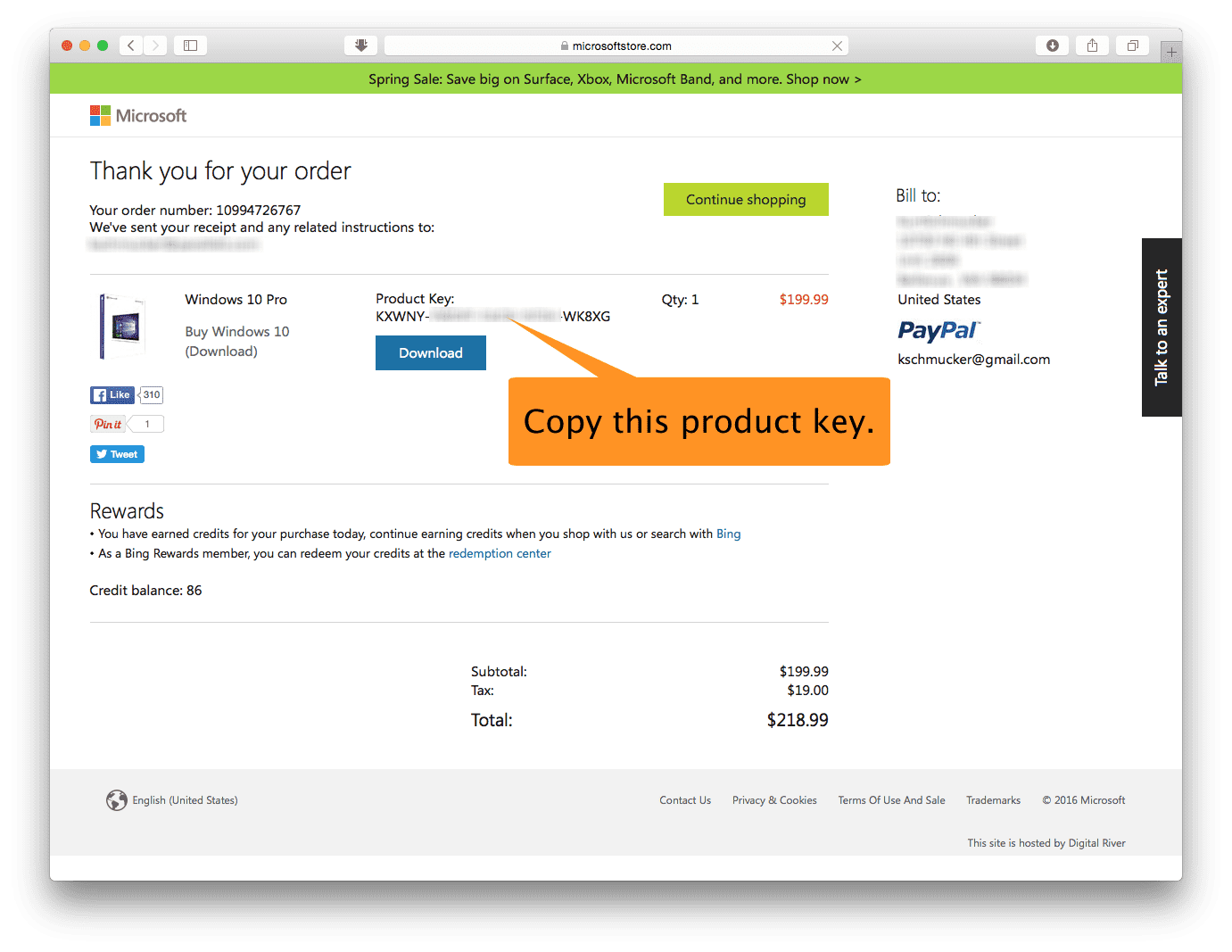1232x952 pixels.
Task: Show all tabs overview icon
Action: (1132, 46)
